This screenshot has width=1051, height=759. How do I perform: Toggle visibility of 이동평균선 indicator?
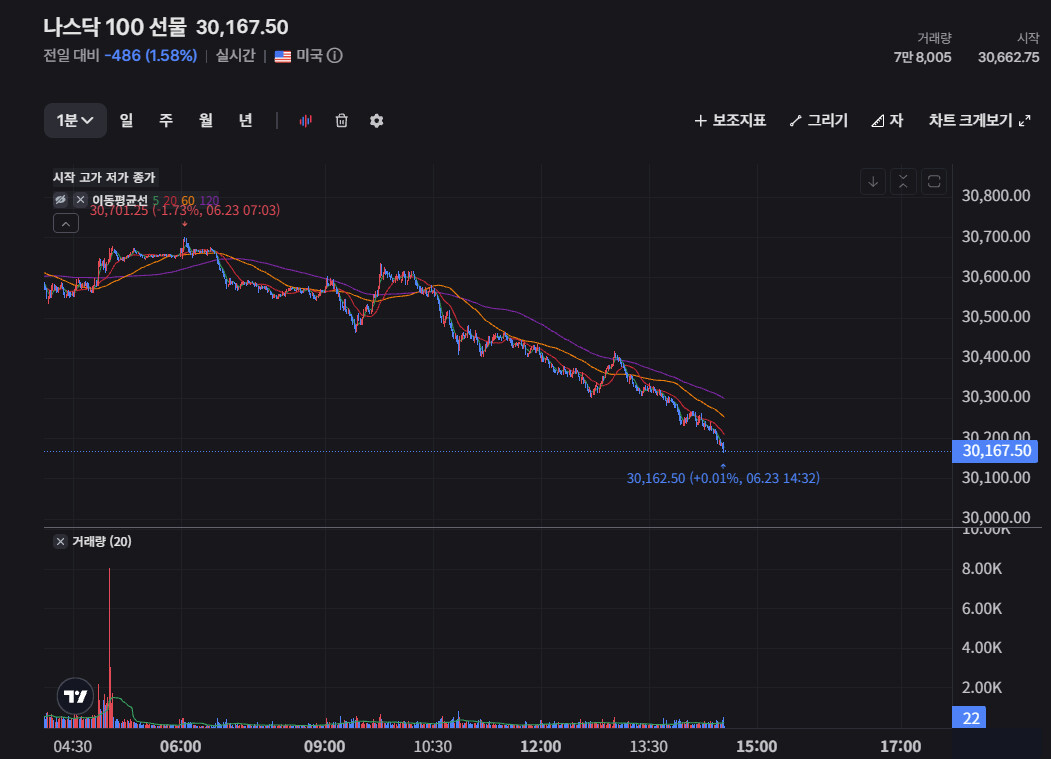click(x=60, y=200)
